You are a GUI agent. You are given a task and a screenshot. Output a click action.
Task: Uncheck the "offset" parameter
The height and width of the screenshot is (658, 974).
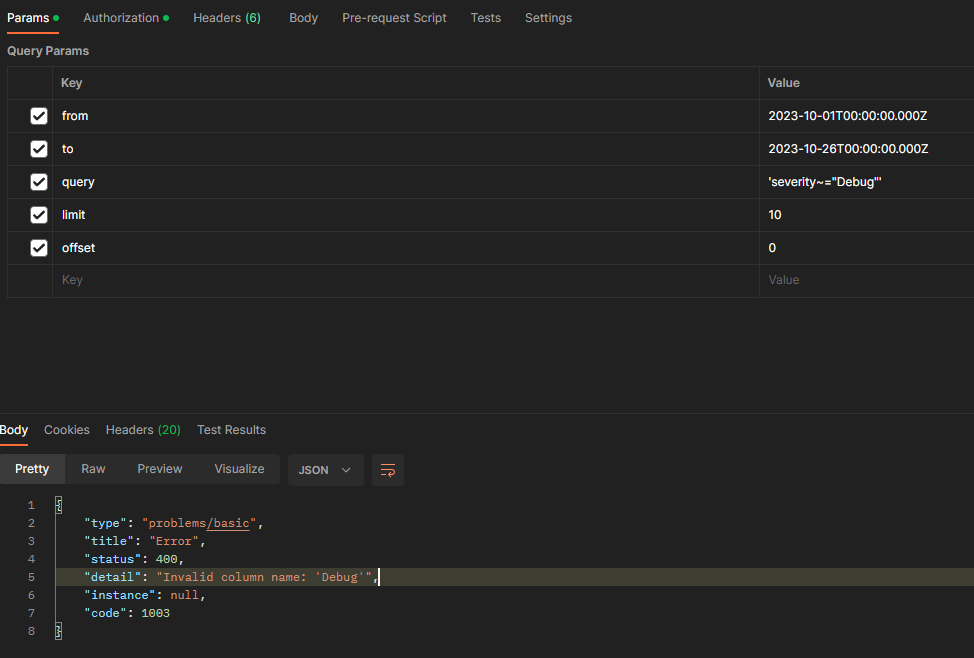point(38,247)
